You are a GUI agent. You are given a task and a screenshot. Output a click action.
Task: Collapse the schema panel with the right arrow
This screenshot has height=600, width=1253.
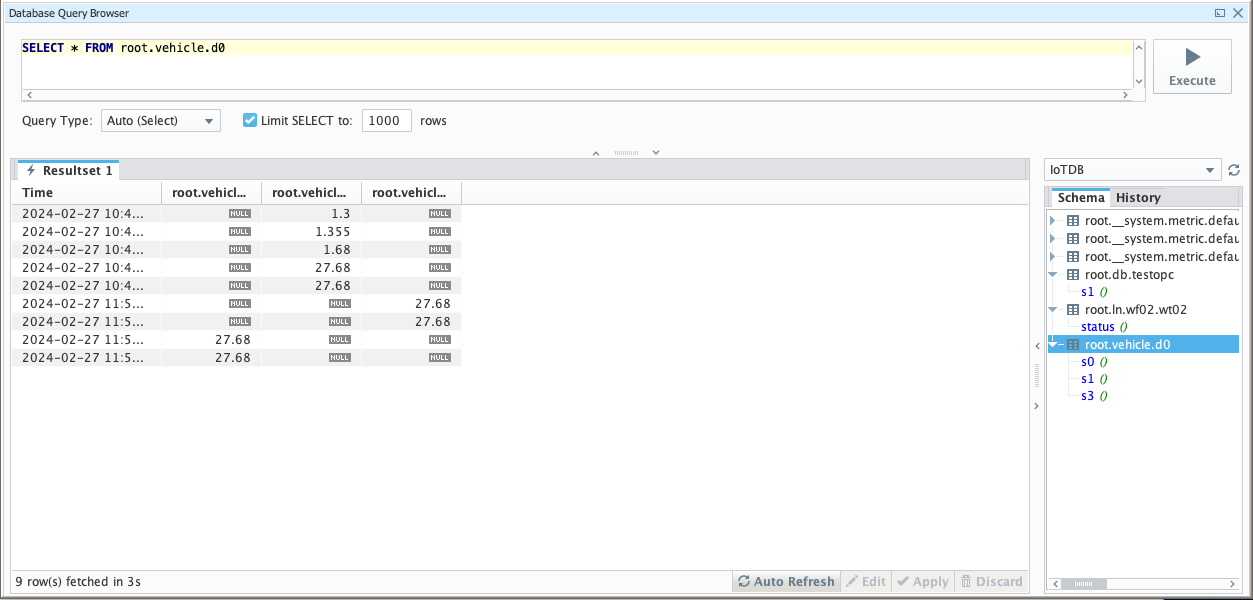tap(1036, 405)
